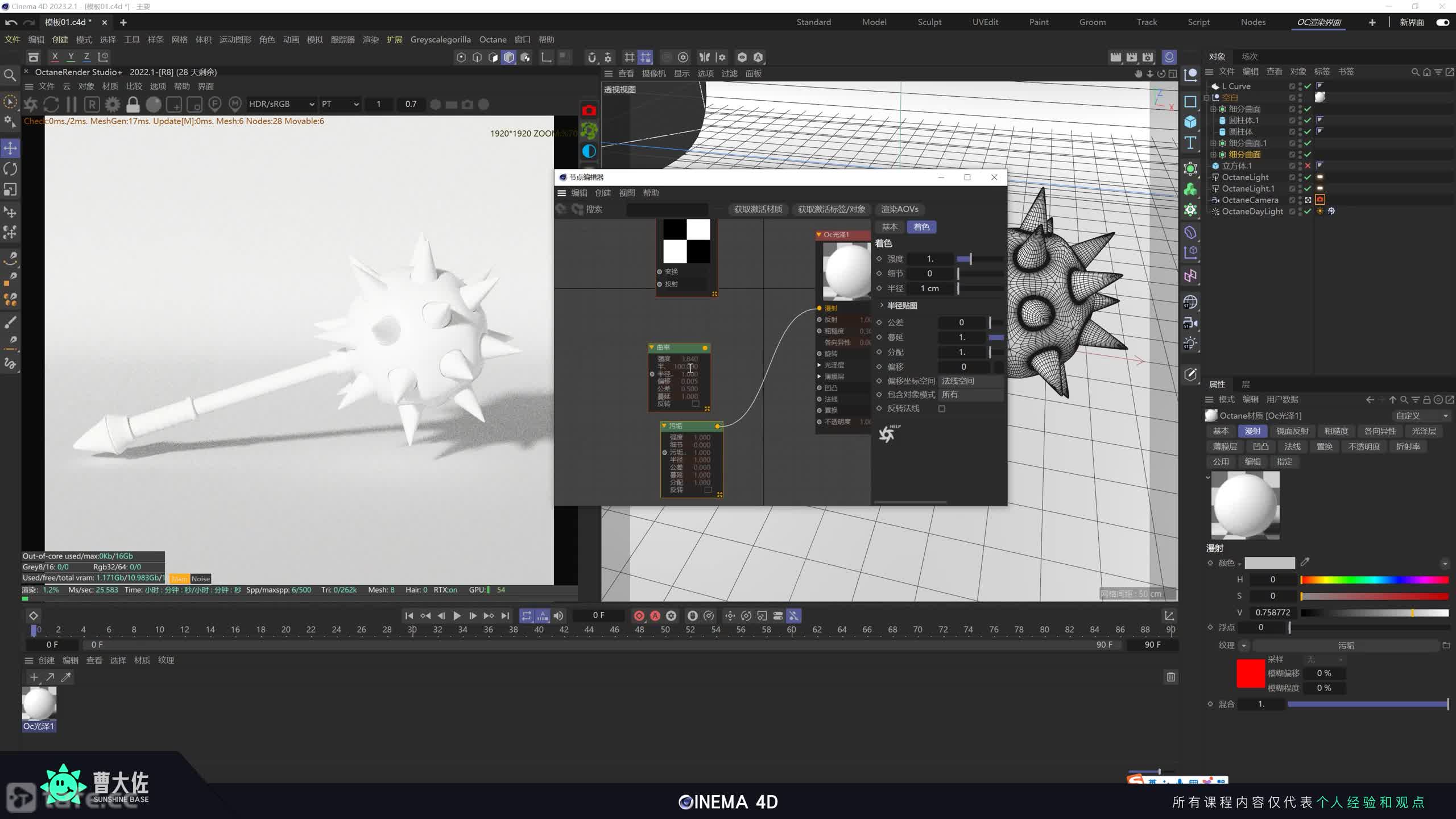Image resolution: width=1456 pixels, height=819 pixels.
Task: Toggle the 新界面 switch
Action: (1442, 22)
